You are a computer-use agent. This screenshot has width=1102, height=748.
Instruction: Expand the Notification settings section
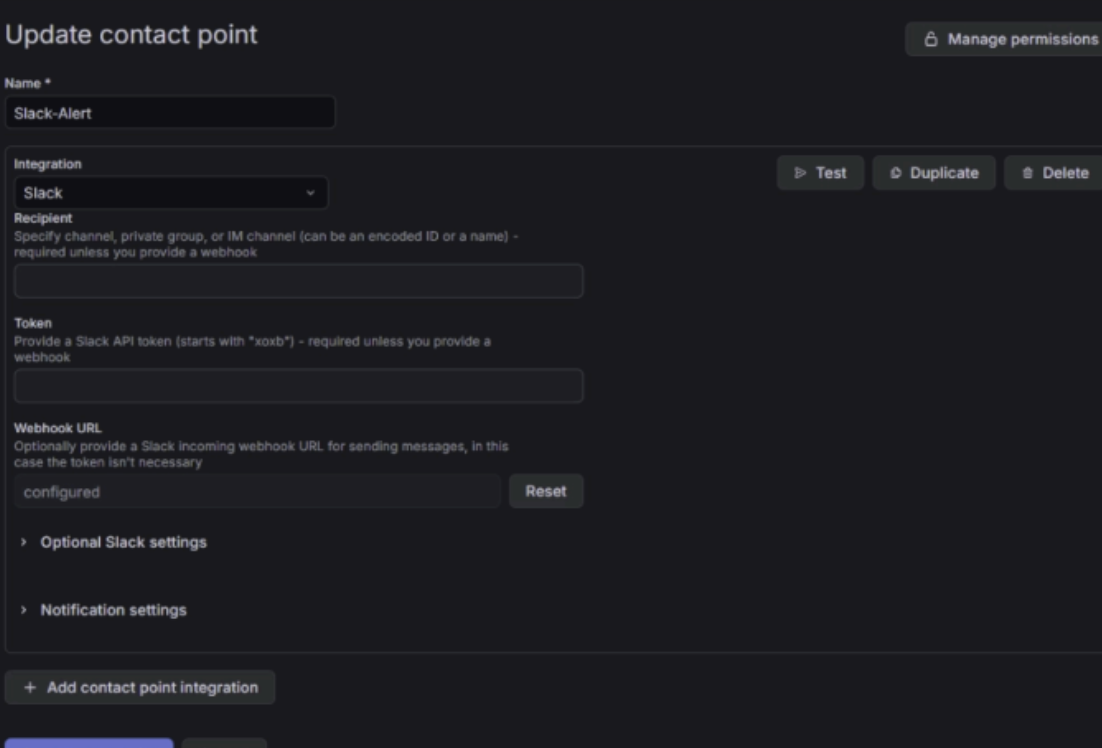[113, 610]
